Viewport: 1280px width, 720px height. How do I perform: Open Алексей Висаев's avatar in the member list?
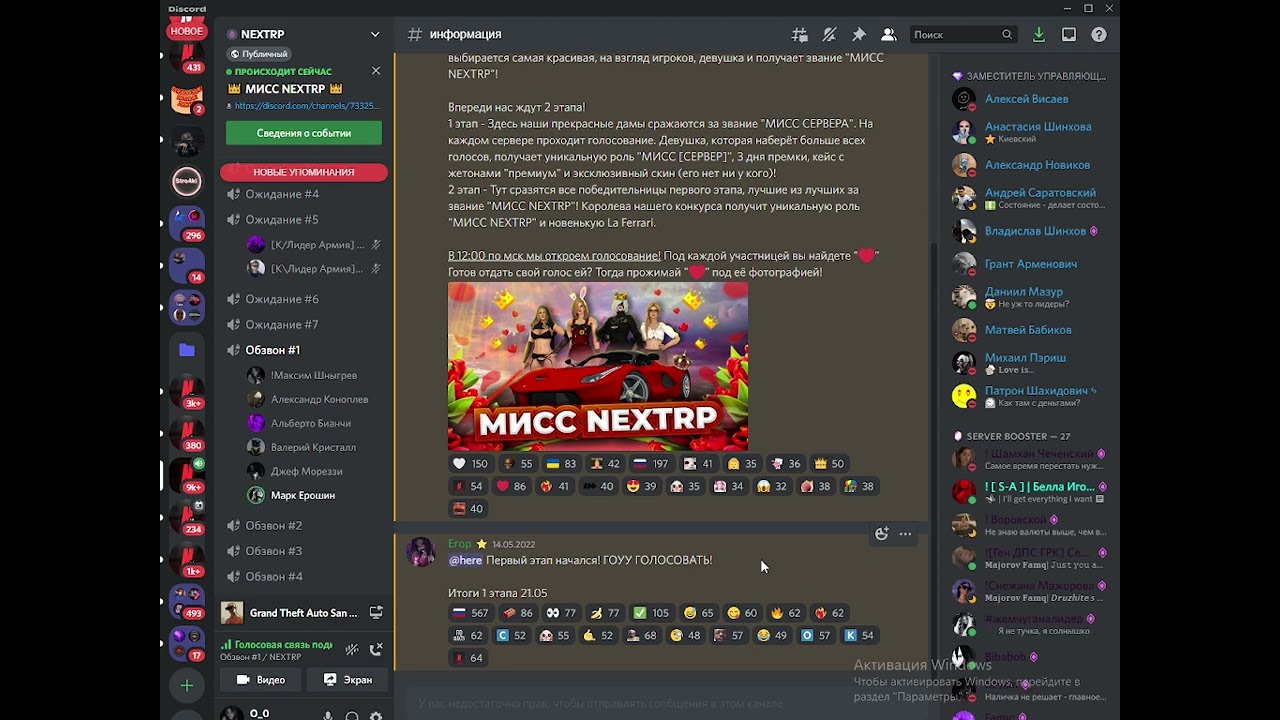pos(964,99)
